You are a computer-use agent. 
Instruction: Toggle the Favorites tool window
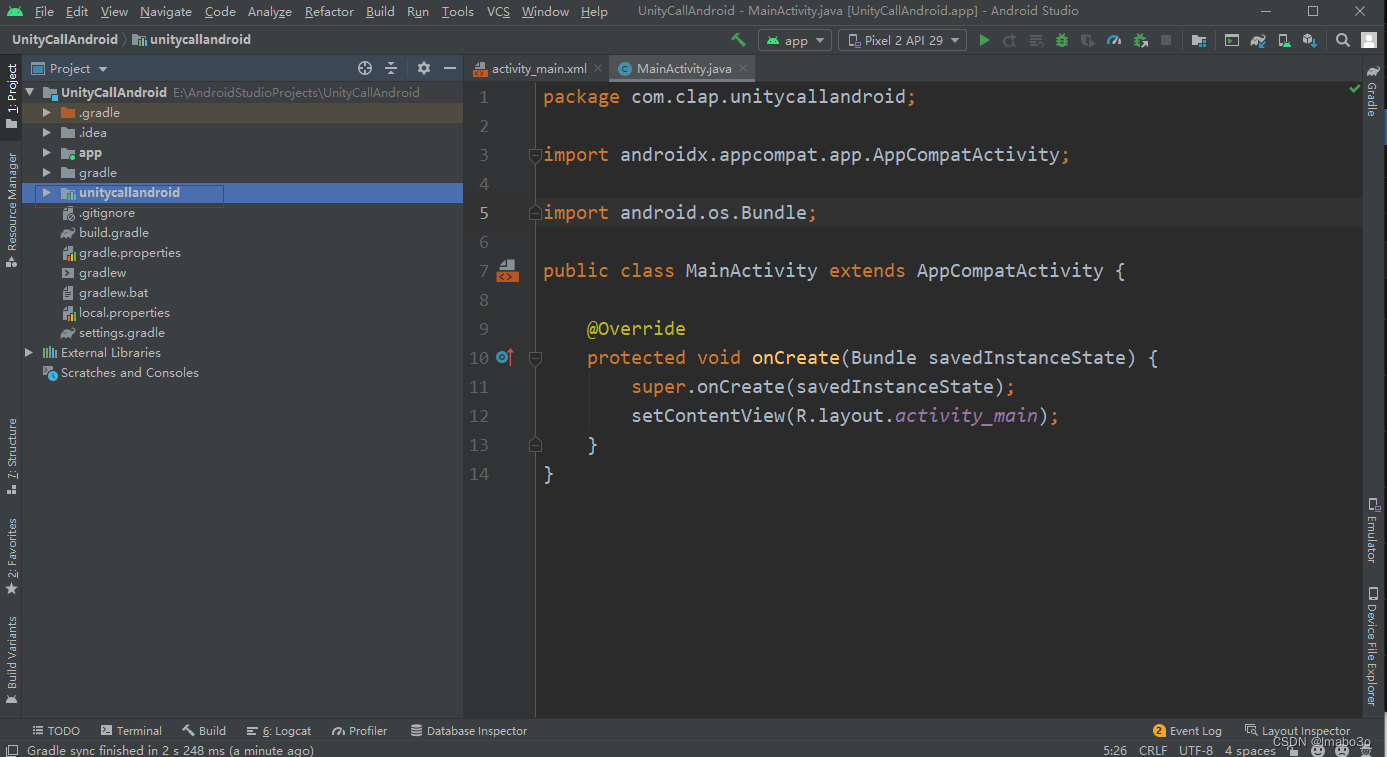[x=11, y=556]
